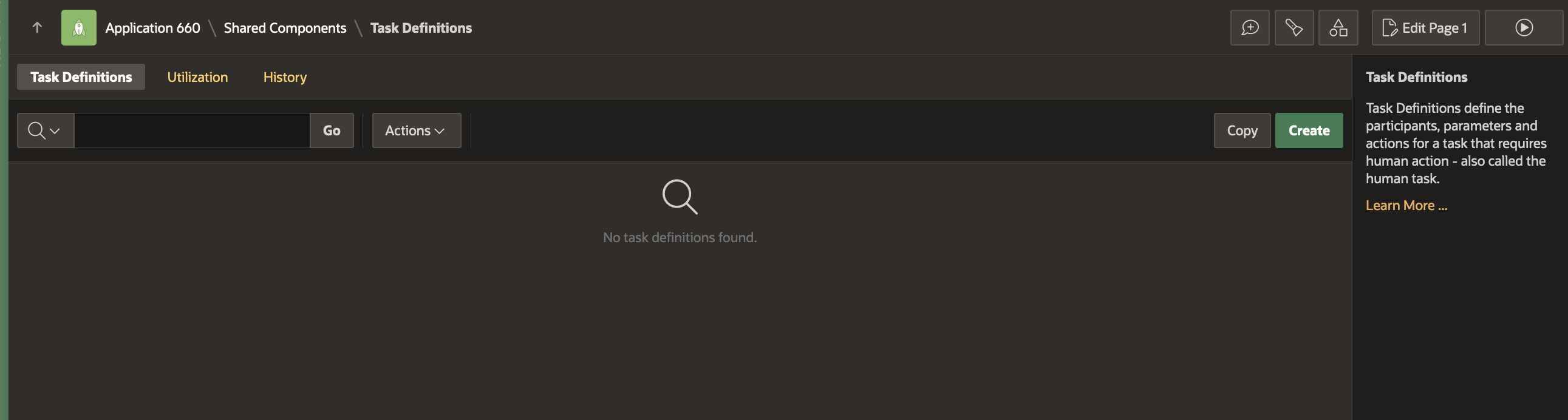Go to Shared Components breadcrumb
The width and height of the screenshot is (1568, 420).
pos(285,28)
